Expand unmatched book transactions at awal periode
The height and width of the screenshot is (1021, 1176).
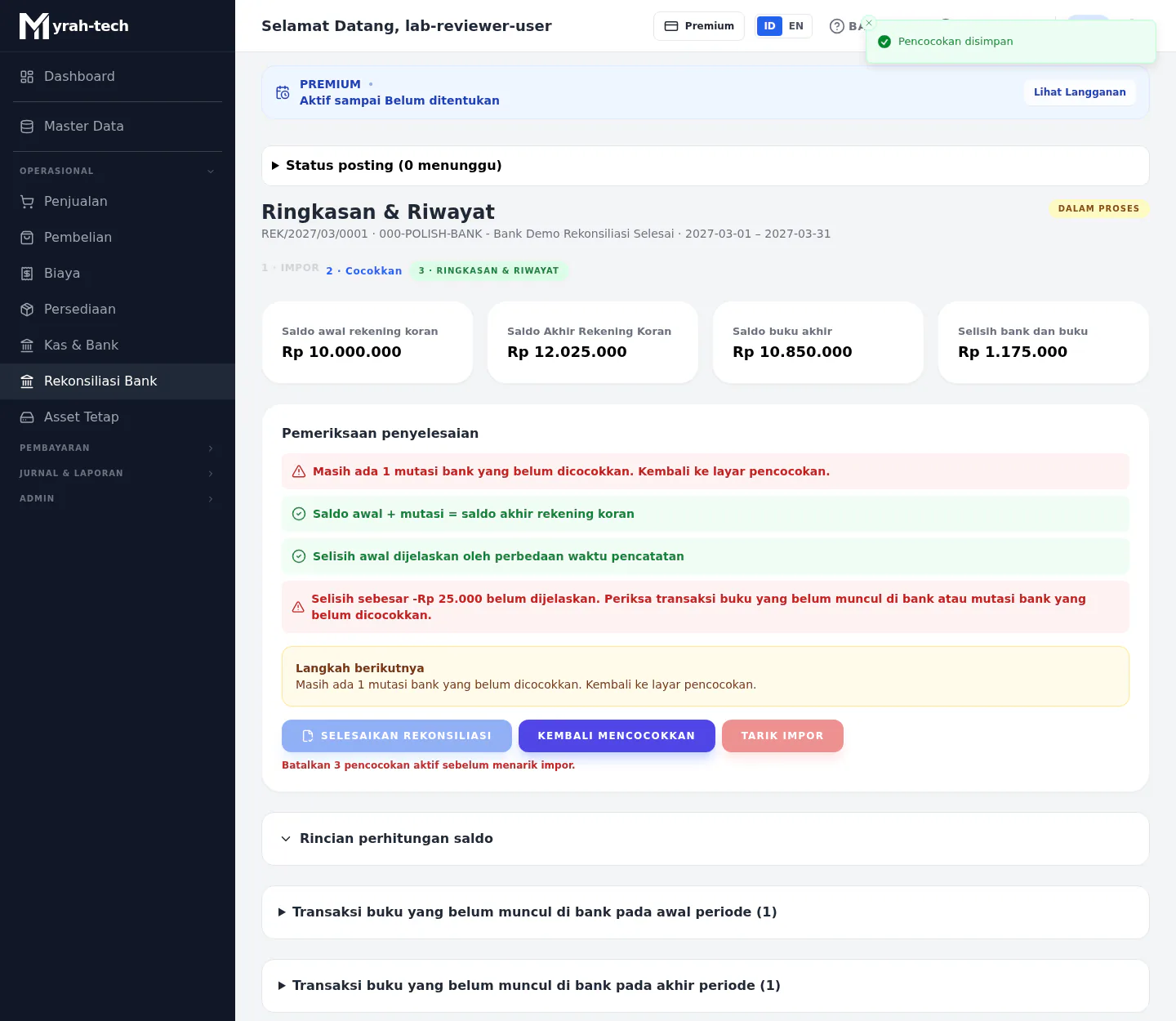point(706,912)
